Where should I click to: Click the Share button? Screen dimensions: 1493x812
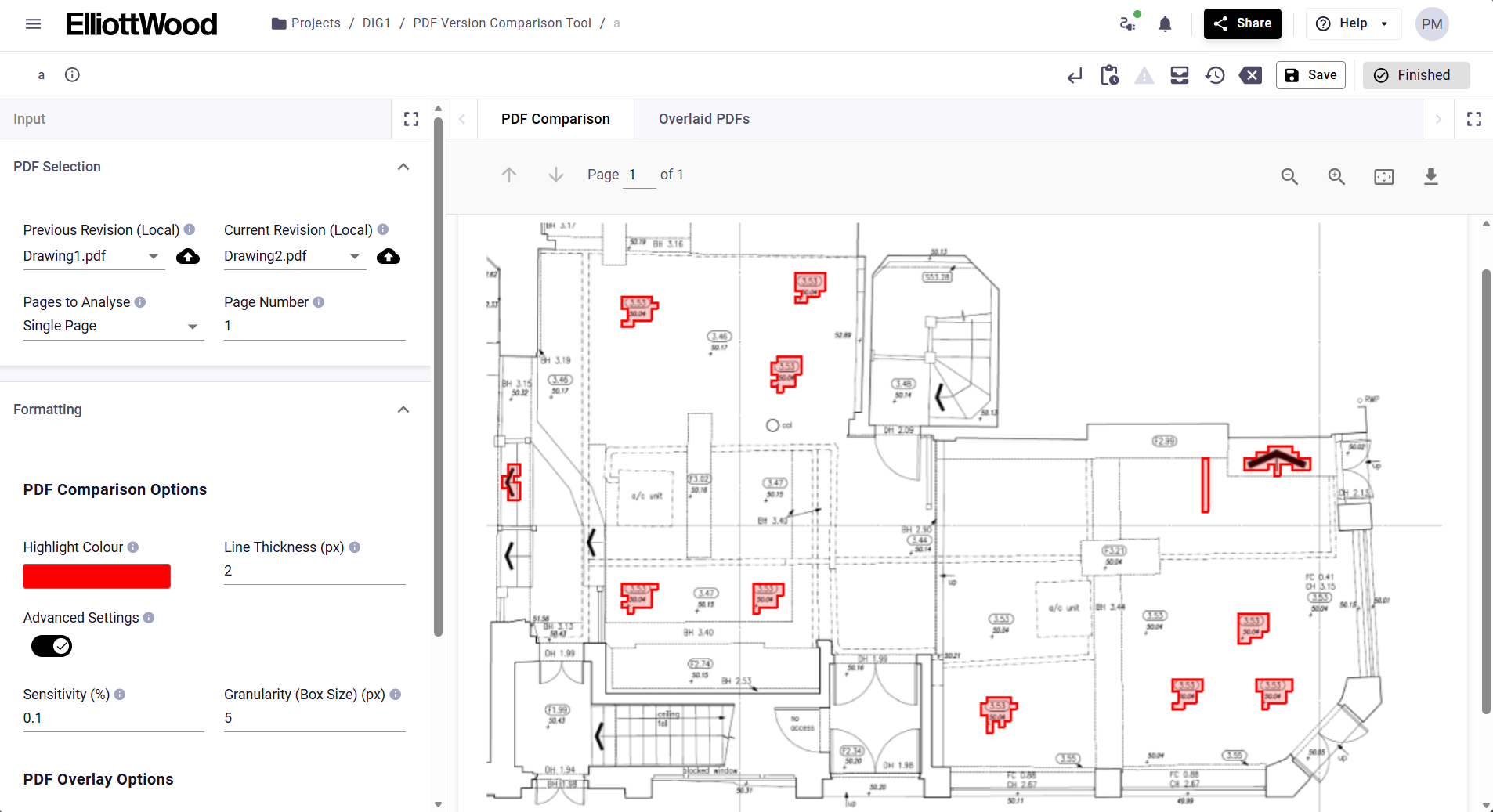(1242, 23)
